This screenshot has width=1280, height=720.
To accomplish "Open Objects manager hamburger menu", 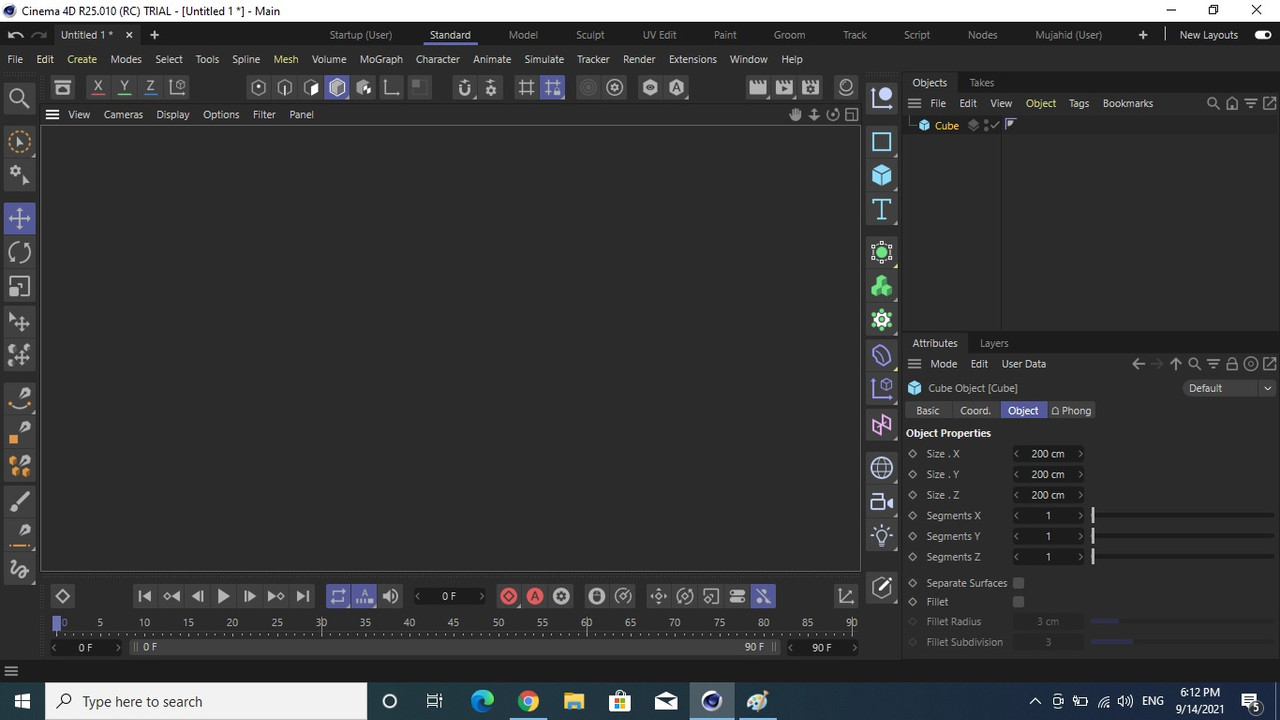I will point(914,103).
